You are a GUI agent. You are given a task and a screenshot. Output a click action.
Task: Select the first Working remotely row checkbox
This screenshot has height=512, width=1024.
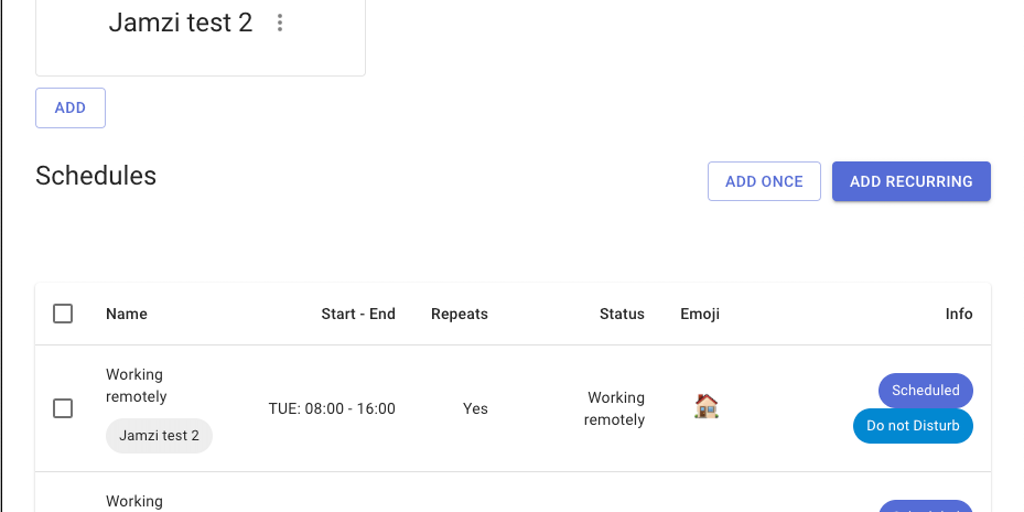[63, 408]
